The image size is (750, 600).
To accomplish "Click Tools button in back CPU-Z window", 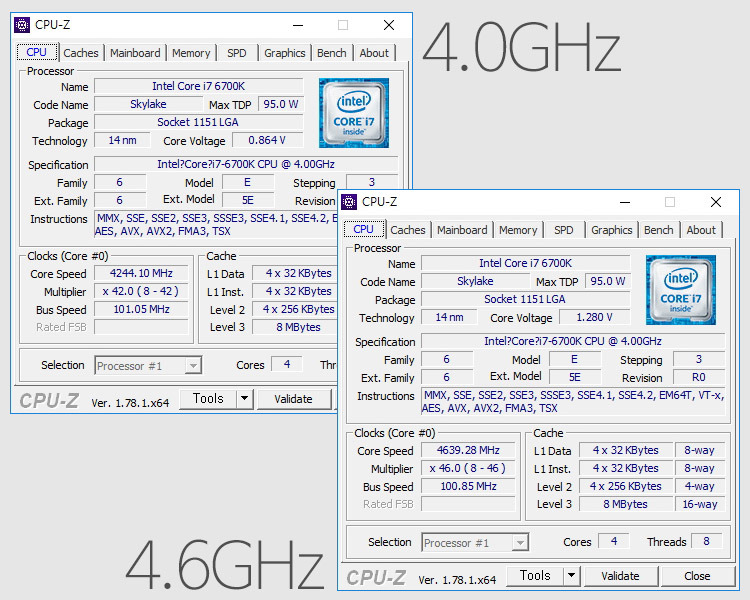I will [x=208, y=399].
